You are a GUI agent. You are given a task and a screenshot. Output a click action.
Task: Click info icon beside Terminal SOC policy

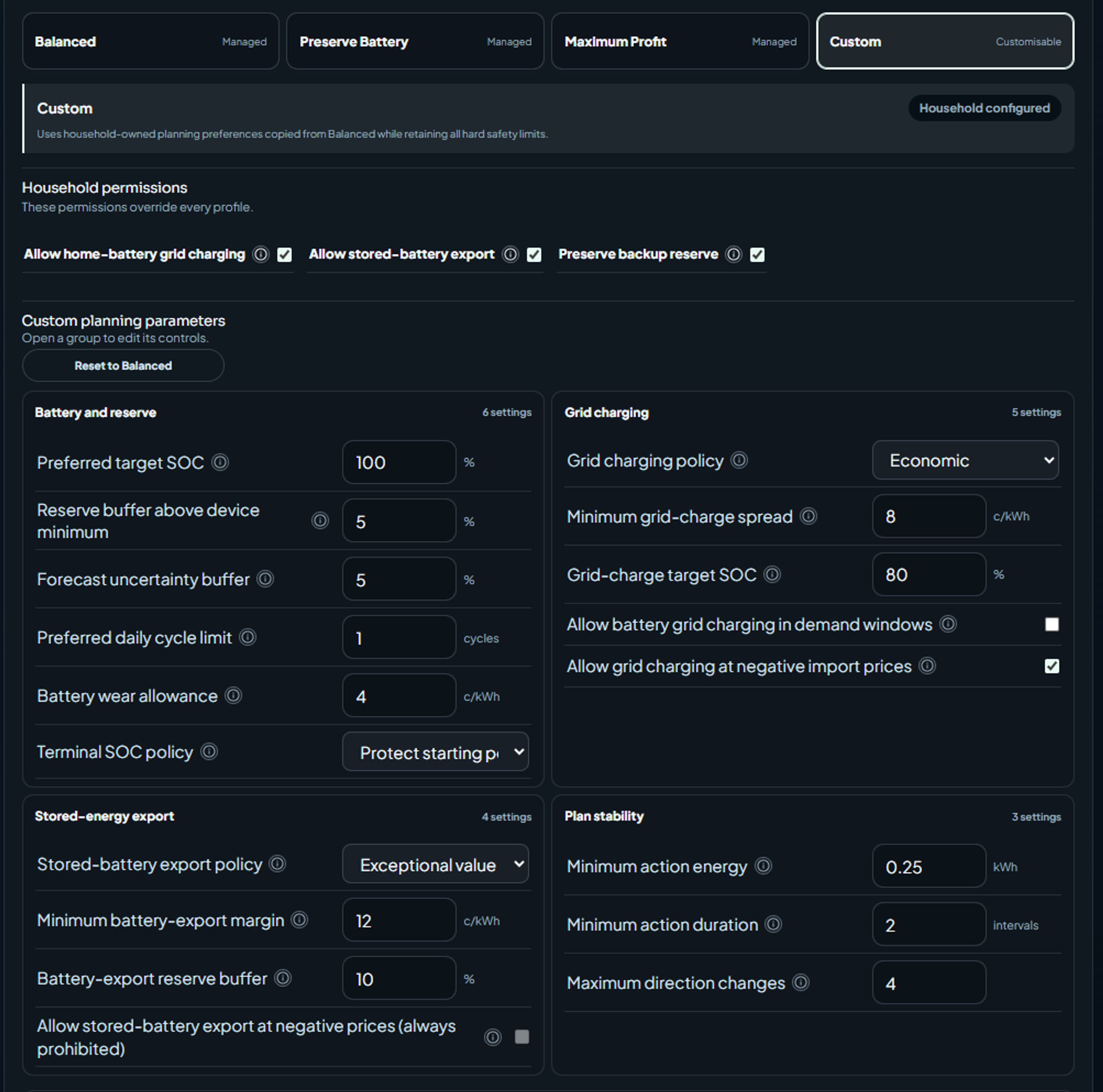(210, 751)
